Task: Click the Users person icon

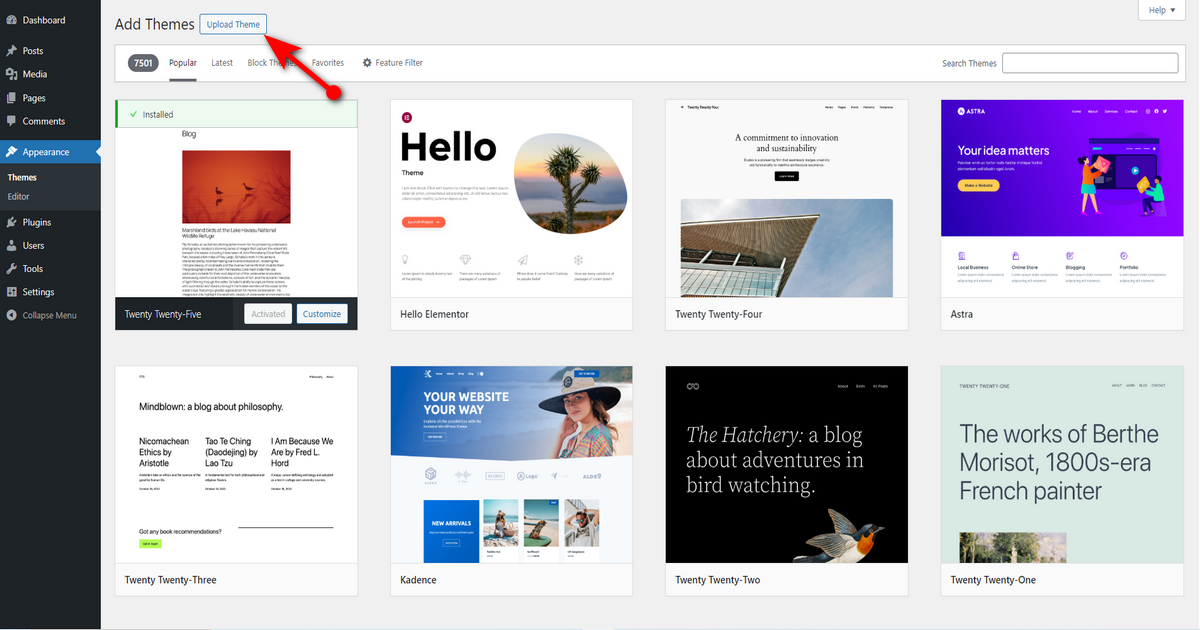Action: click(11, 245)
